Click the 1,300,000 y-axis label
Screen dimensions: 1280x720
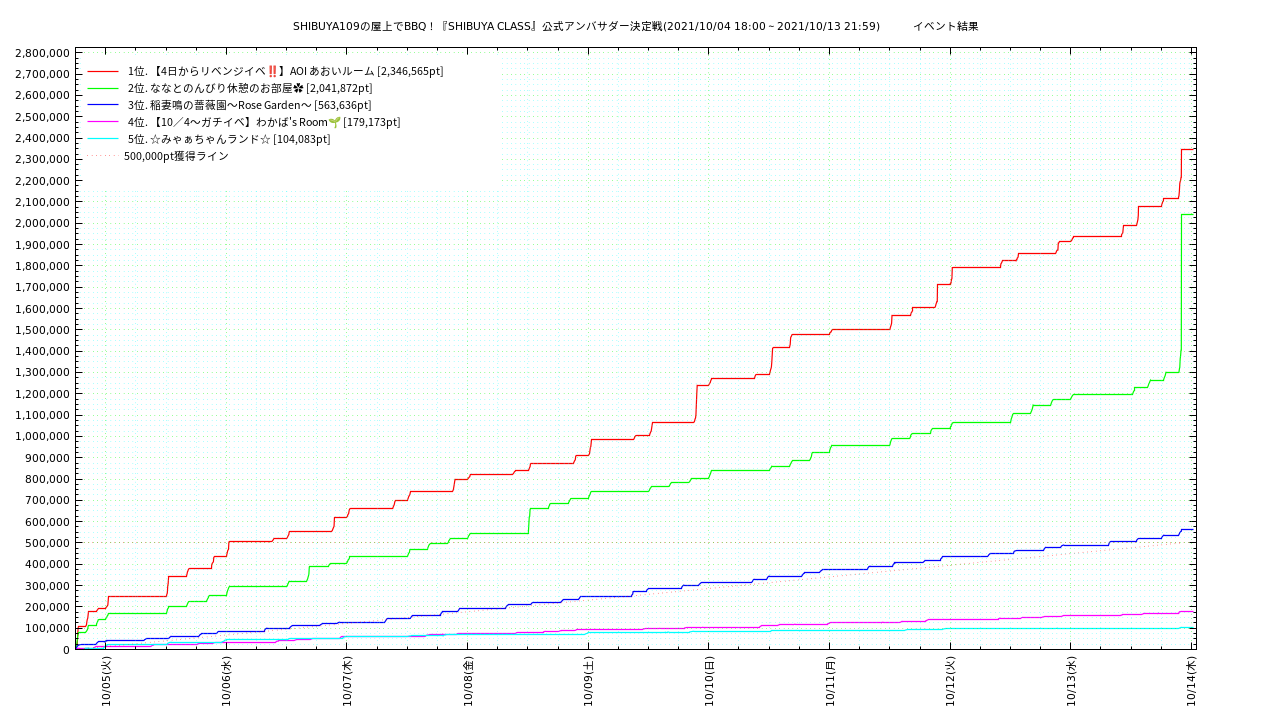click(x=43, y=372)
